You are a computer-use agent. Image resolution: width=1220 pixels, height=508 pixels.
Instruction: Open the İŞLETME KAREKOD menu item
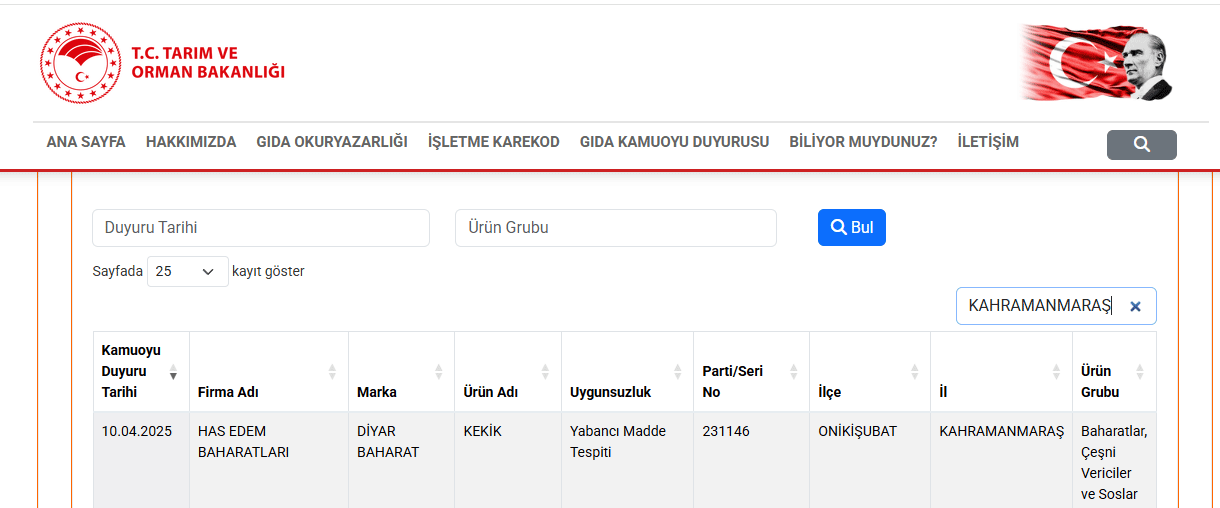click(493, 142)
